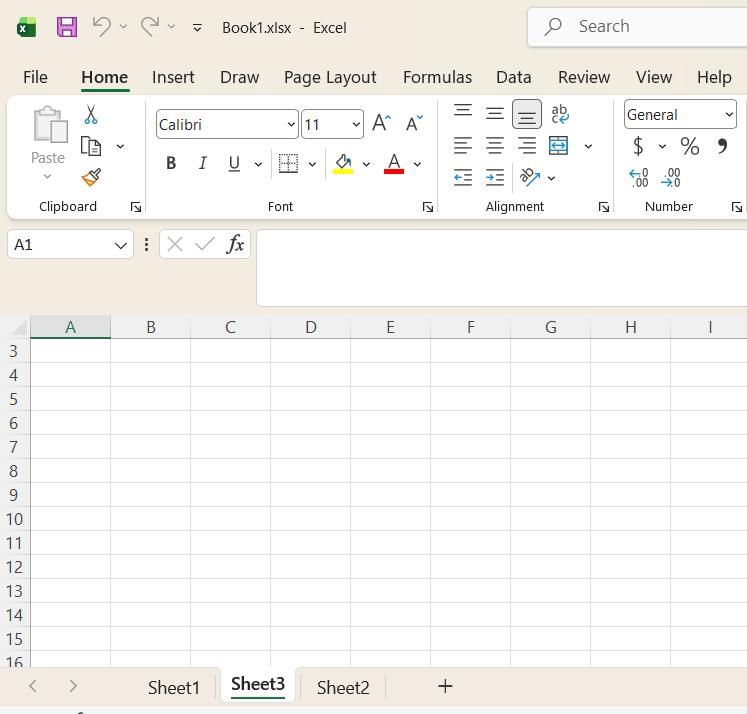747x714 pixels.
Task: Go to previous sheet with left arrow
Action: coord(33,686)
